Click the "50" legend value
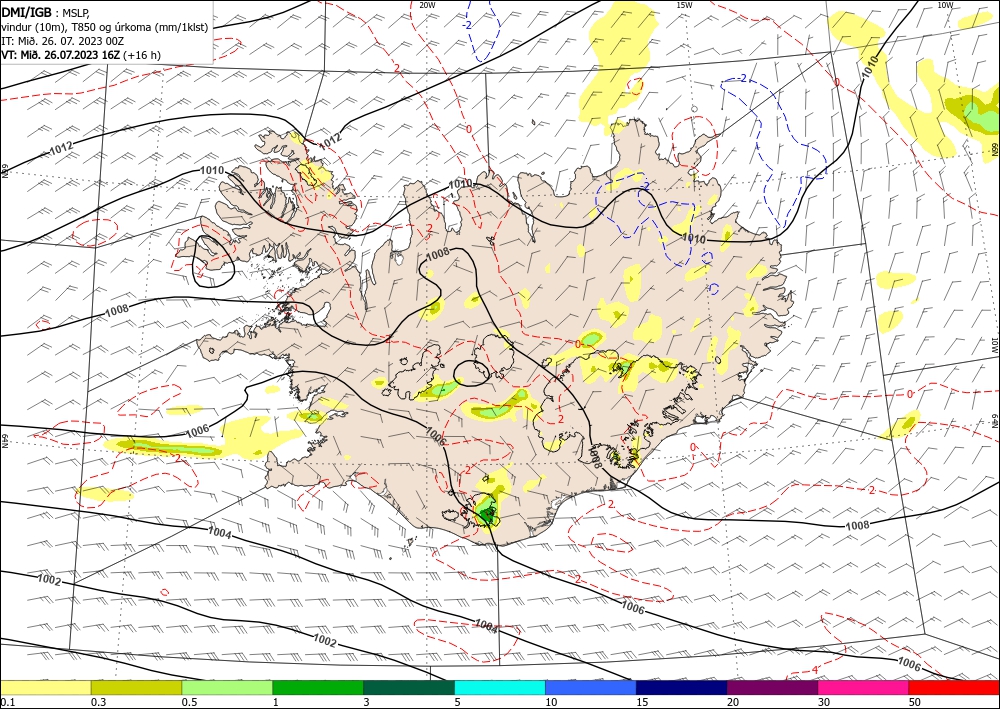 point(915,702)
